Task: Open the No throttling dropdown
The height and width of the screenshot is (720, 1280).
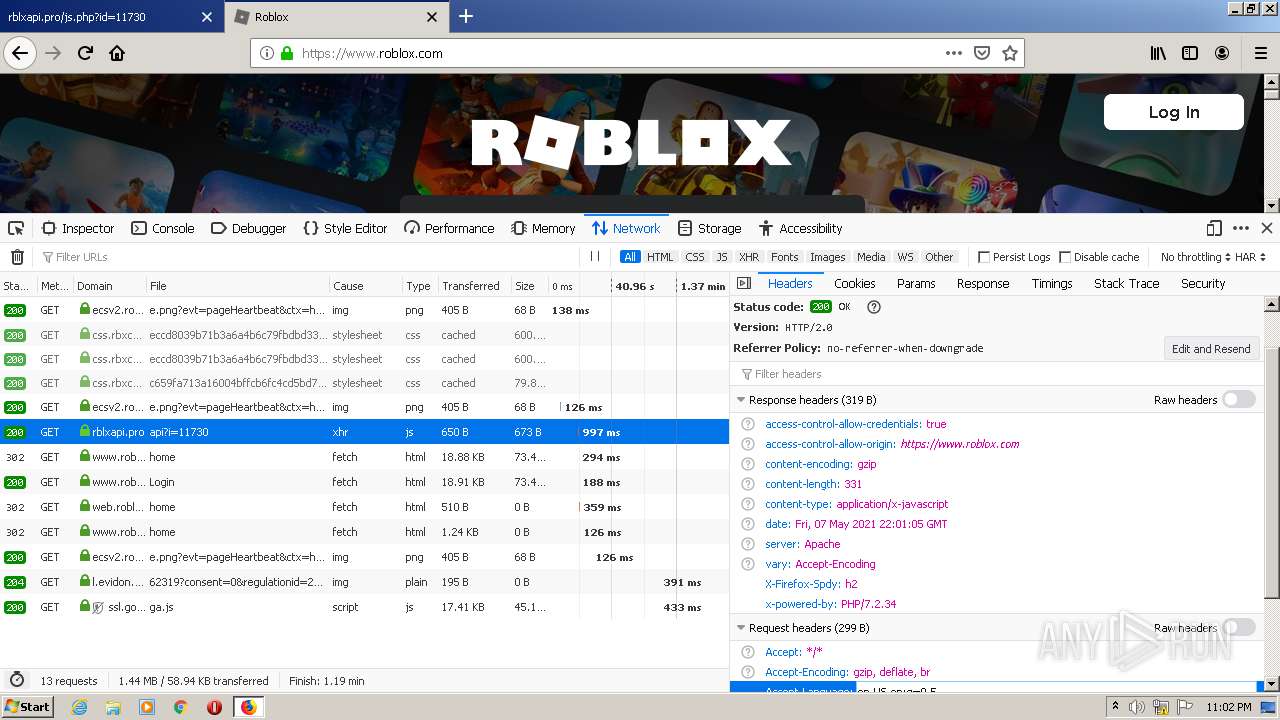Action: tap(1196, 257)
